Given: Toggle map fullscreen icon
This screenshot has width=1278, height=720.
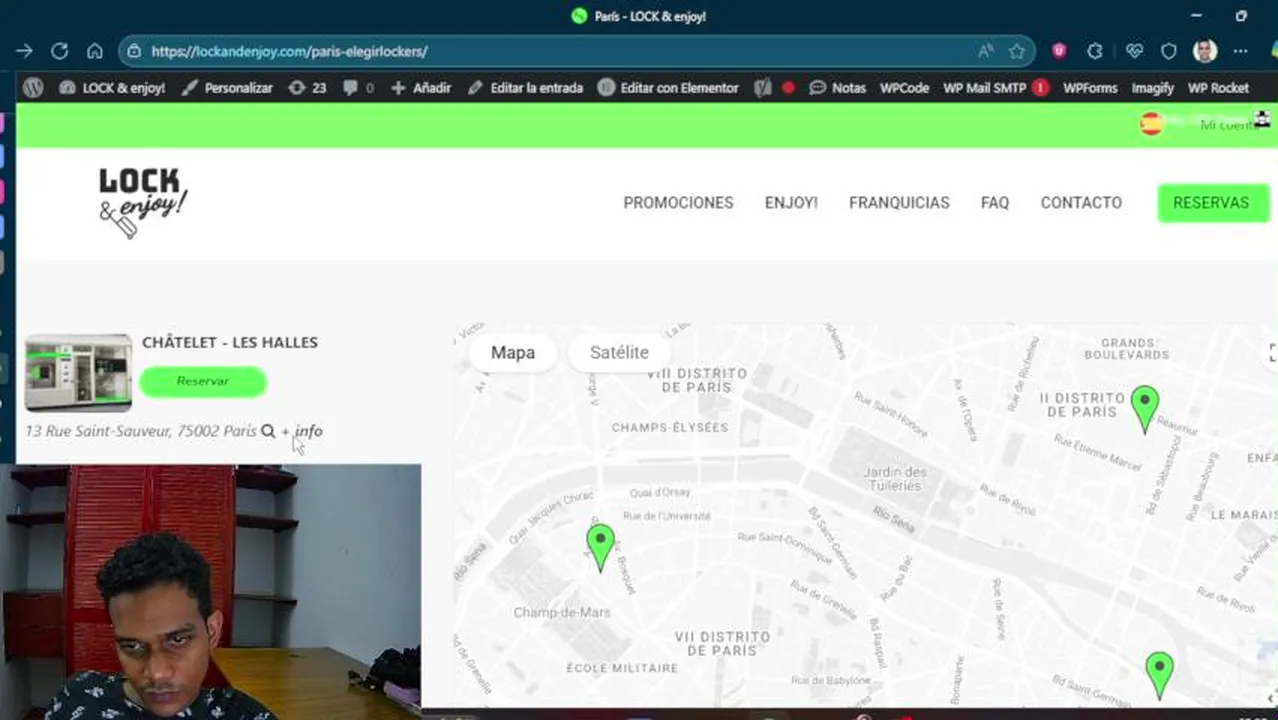Looking at the screenshot, I should coord(1271,353).
